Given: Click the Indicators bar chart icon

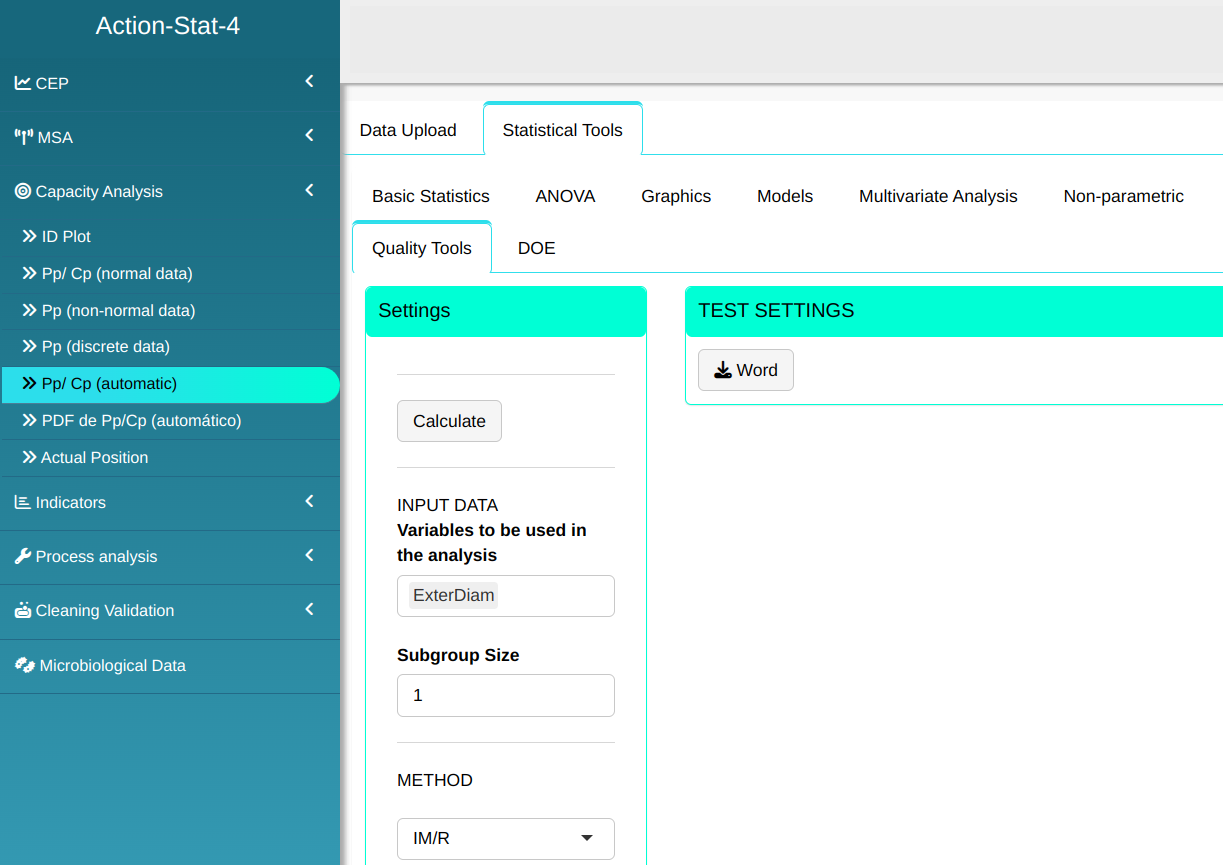Looking at the screenshot, I should (22, 502).
